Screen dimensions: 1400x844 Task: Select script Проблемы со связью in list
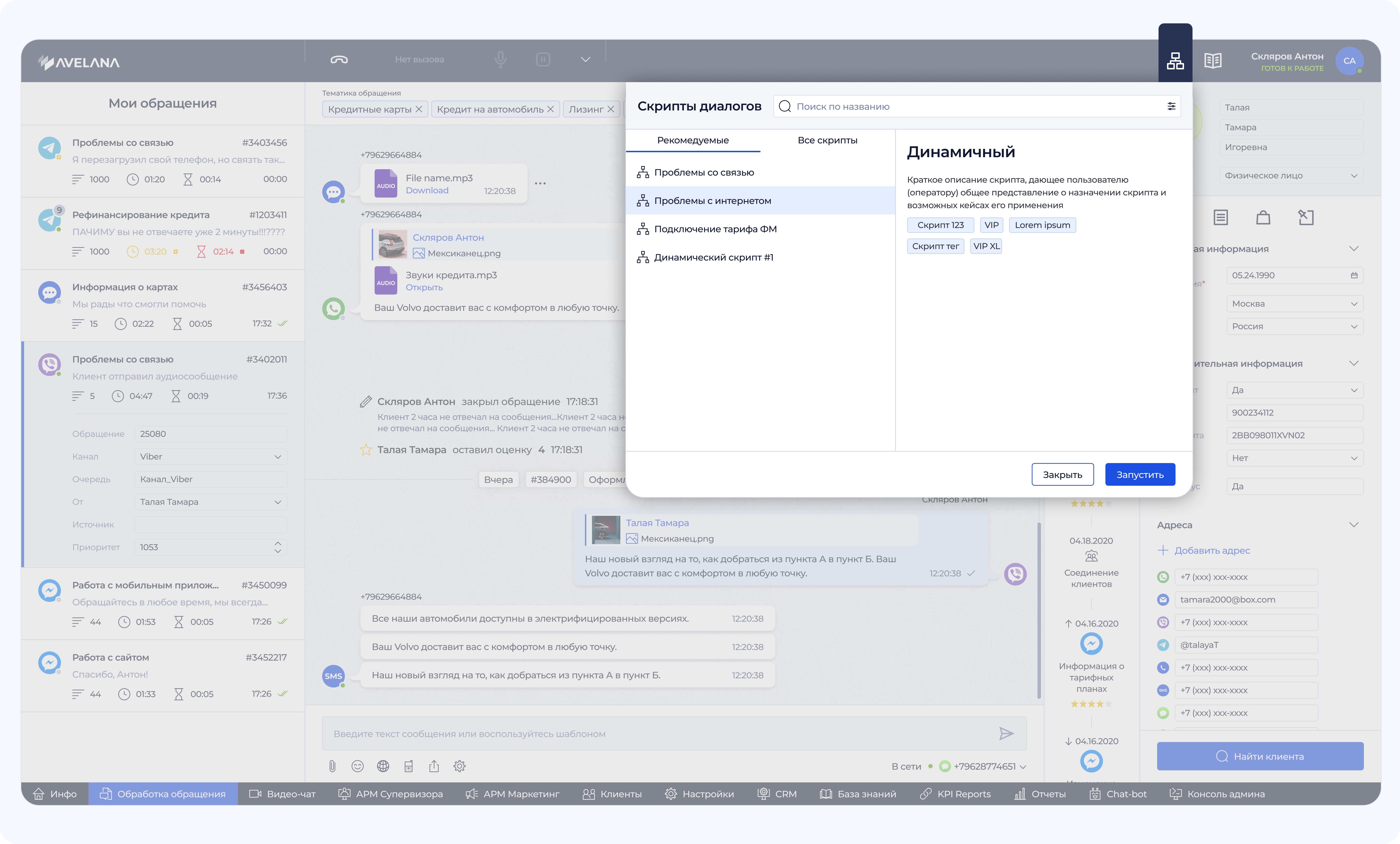(x=760, y=172)
